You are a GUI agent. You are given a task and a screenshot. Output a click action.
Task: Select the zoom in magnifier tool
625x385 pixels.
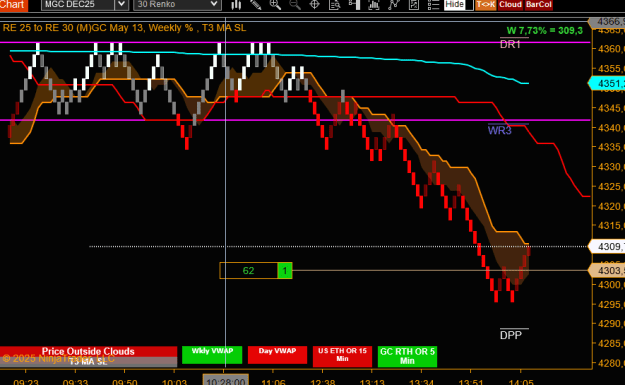click(x=275, y=4)
